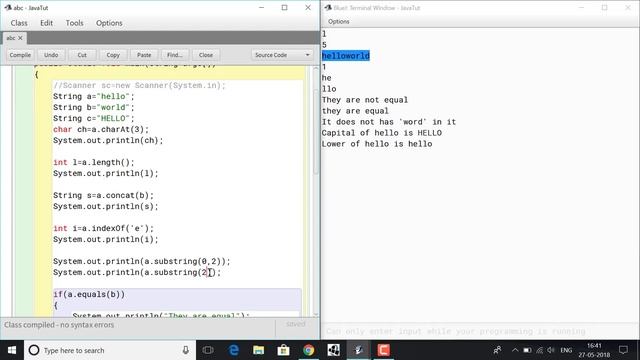This screenshot has height=360, width=640.
Task: Open File Explorer from the taskbar
Action: coord(258,350)
